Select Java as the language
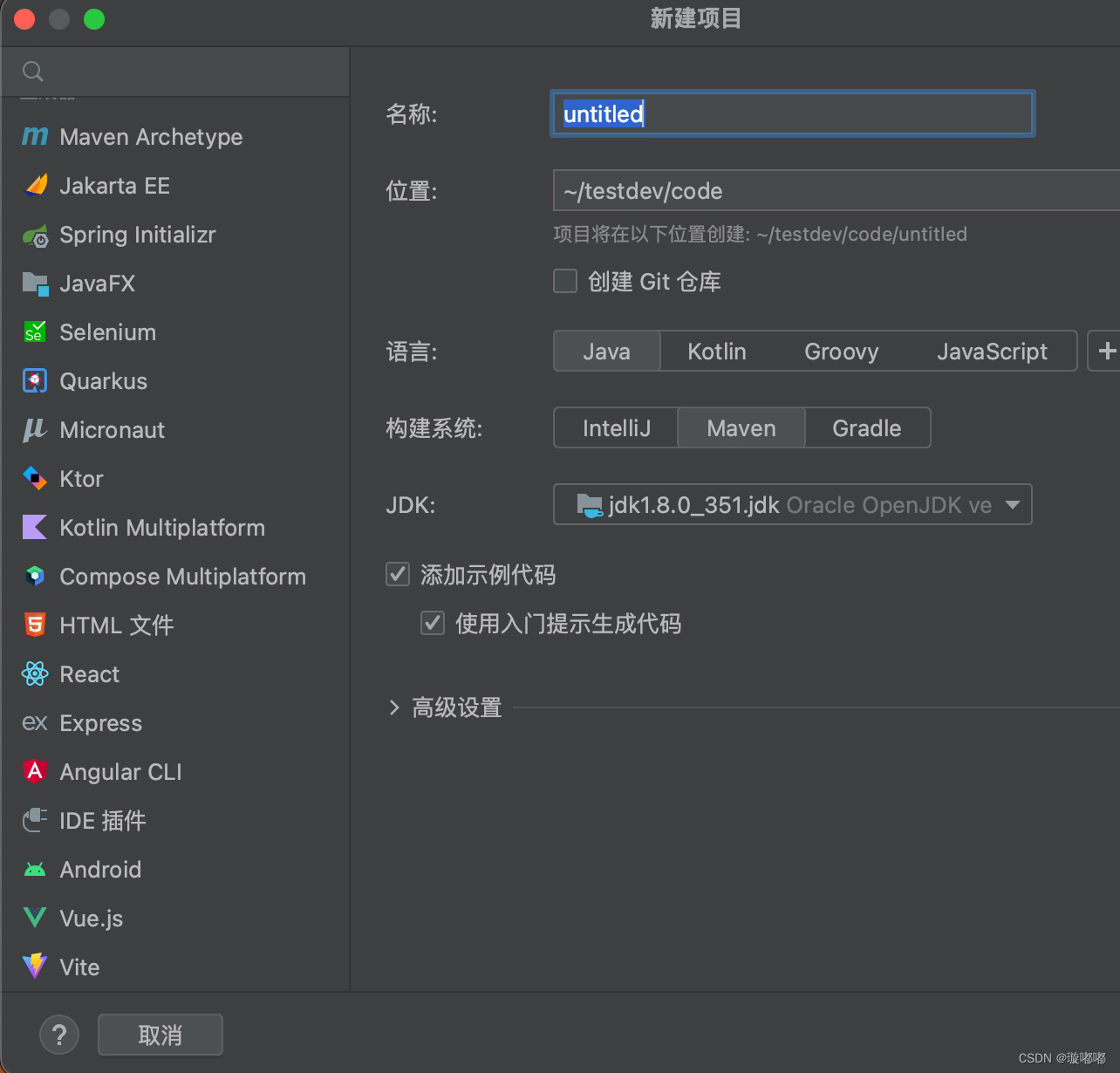1120x1073 pixels. (x=607, y=351)
